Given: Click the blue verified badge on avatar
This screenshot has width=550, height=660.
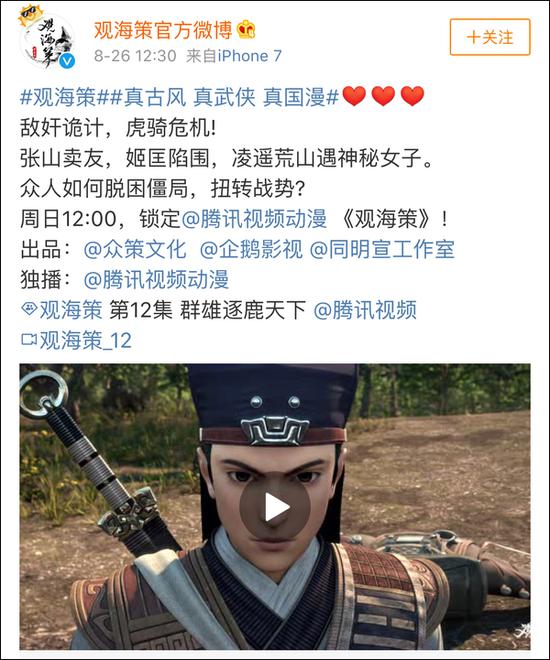Looking at the screenshot, I should (67, 61).
